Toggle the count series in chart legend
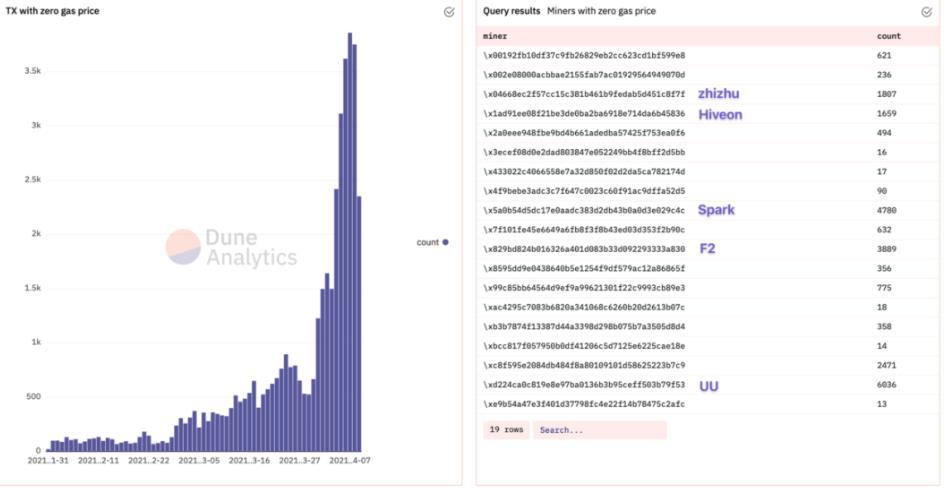The image size is (945, 489). 432,242
